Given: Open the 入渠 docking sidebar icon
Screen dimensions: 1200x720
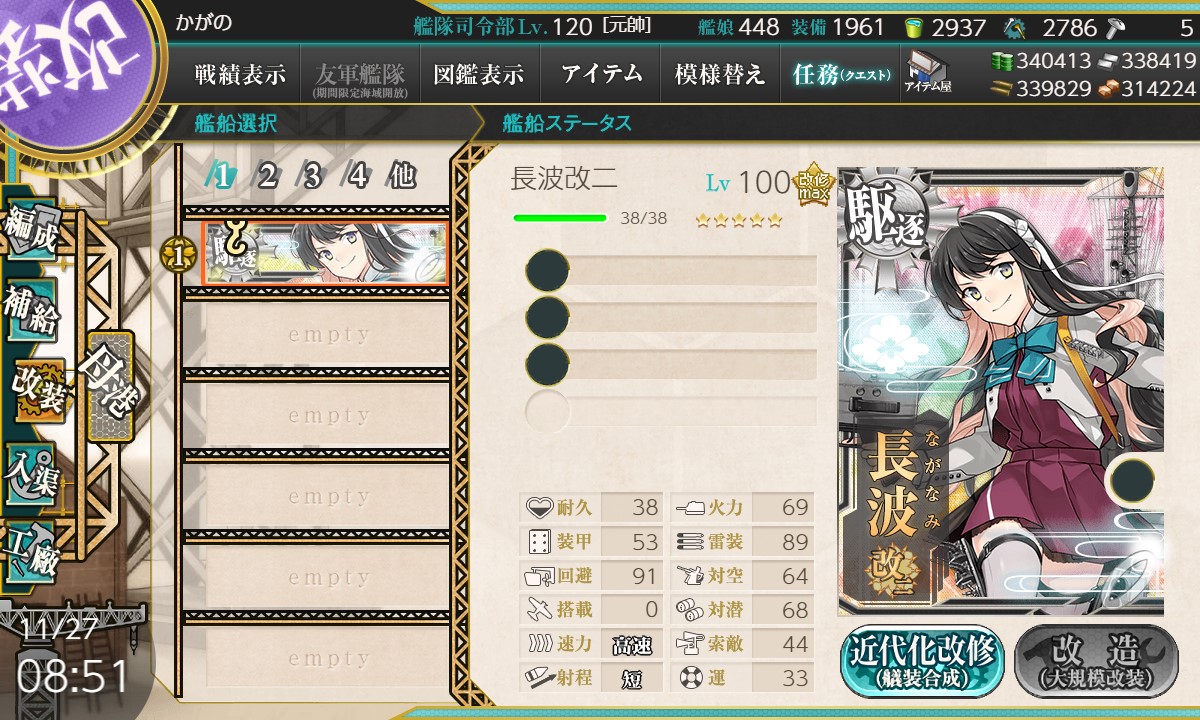Looking at the screenshot, I should [30, 469].
